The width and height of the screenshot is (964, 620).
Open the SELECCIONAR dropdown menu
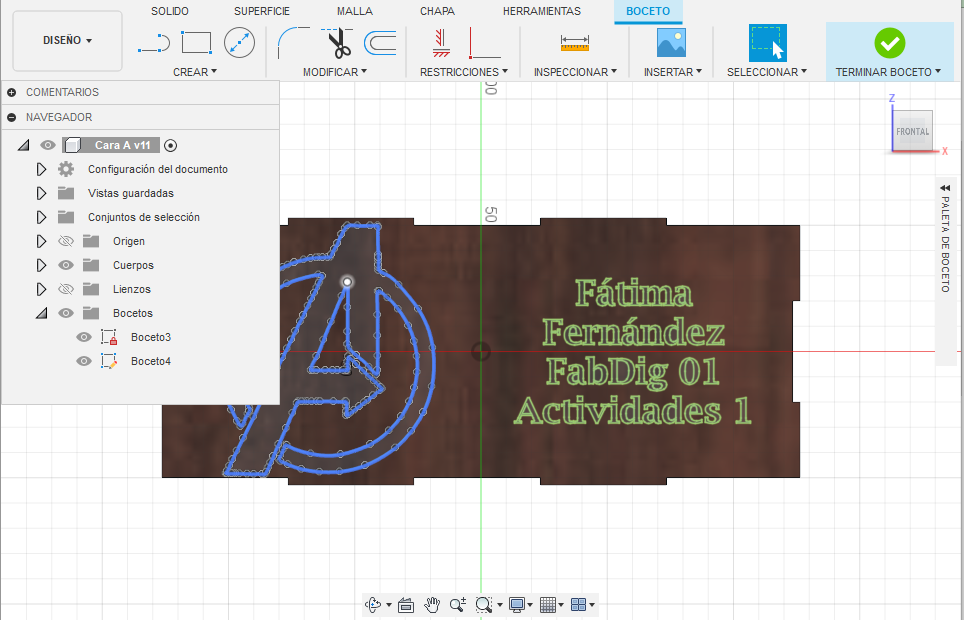[x=767, y=72]
